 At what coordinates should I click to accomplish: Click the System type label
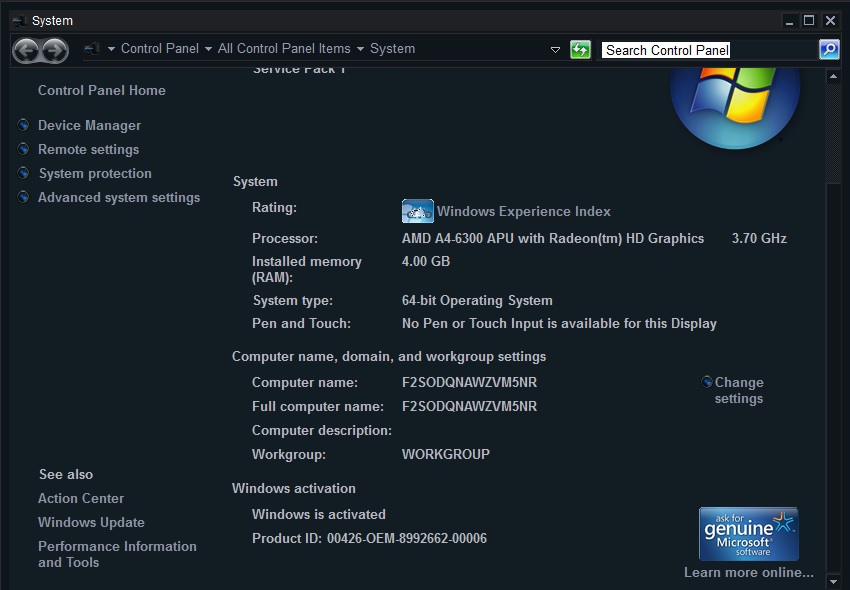click(x=293, y=300)
